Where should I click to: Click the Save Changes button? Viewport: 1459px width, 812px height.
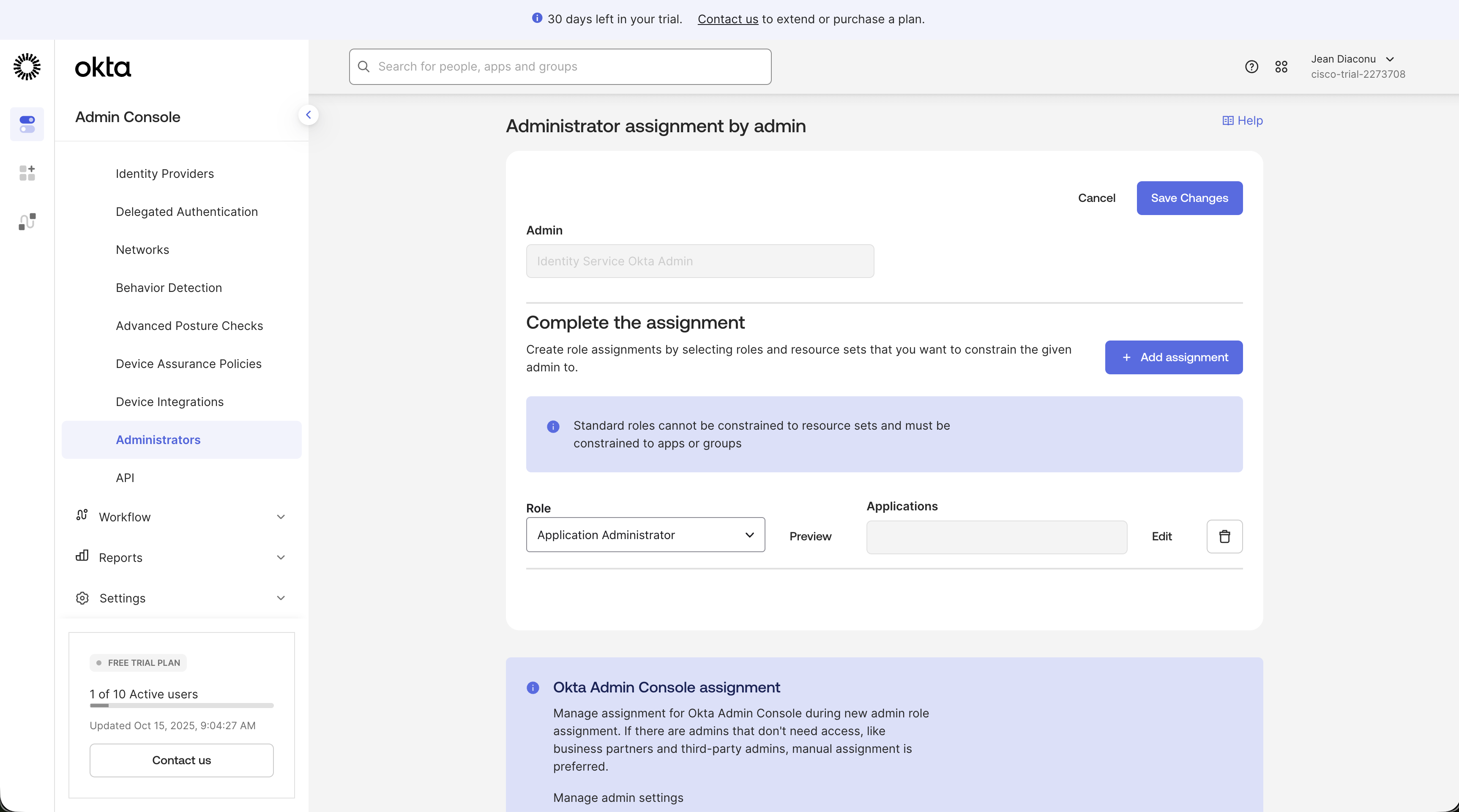pos(1189,198)
